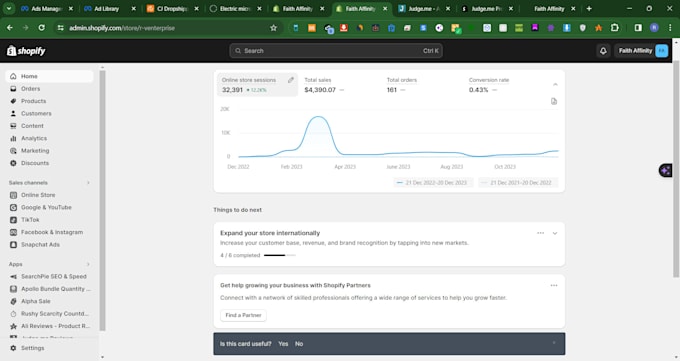680x361 pixels.
Task: Open more options for Shopify Partners card
Action: pyautogui.click(x=554, y=286)
